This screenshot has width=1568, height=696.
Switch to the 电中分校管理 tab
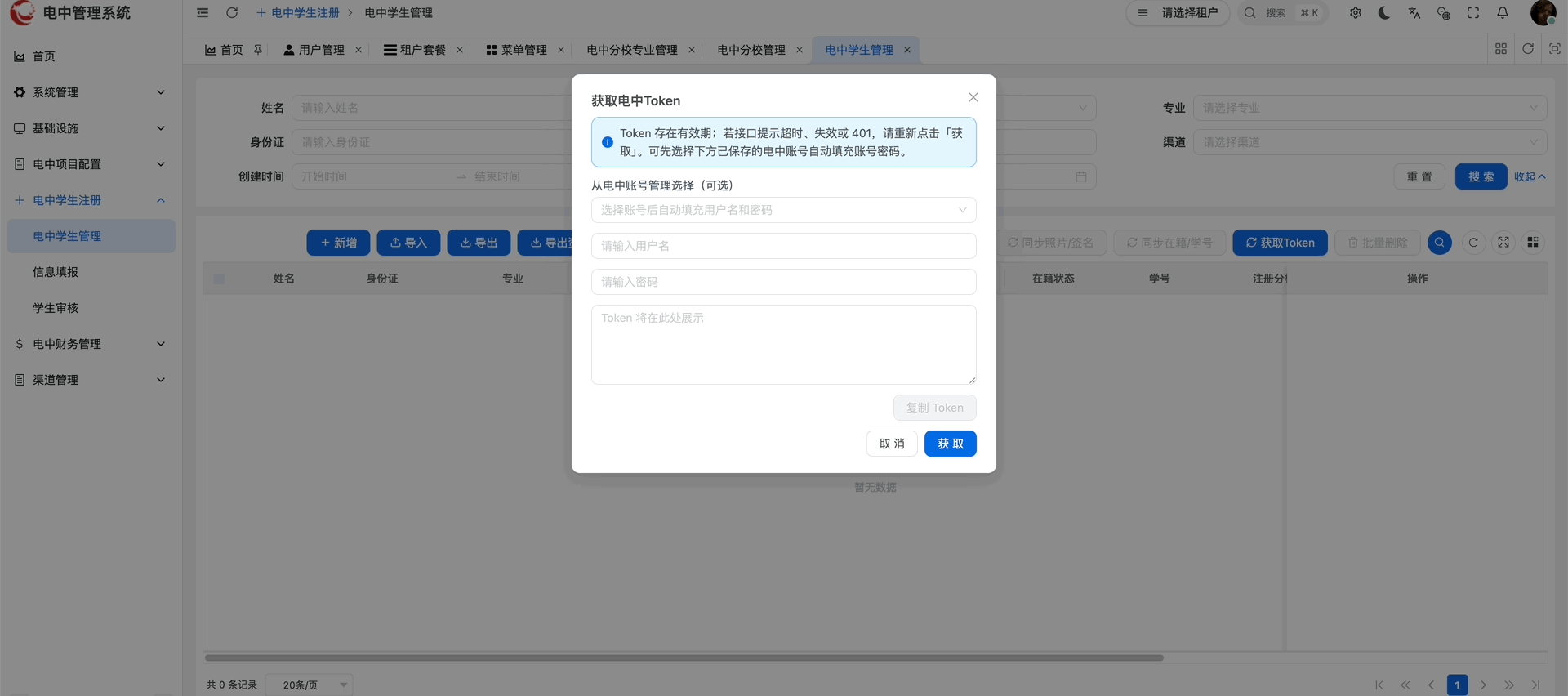click(x=751, y=50)
